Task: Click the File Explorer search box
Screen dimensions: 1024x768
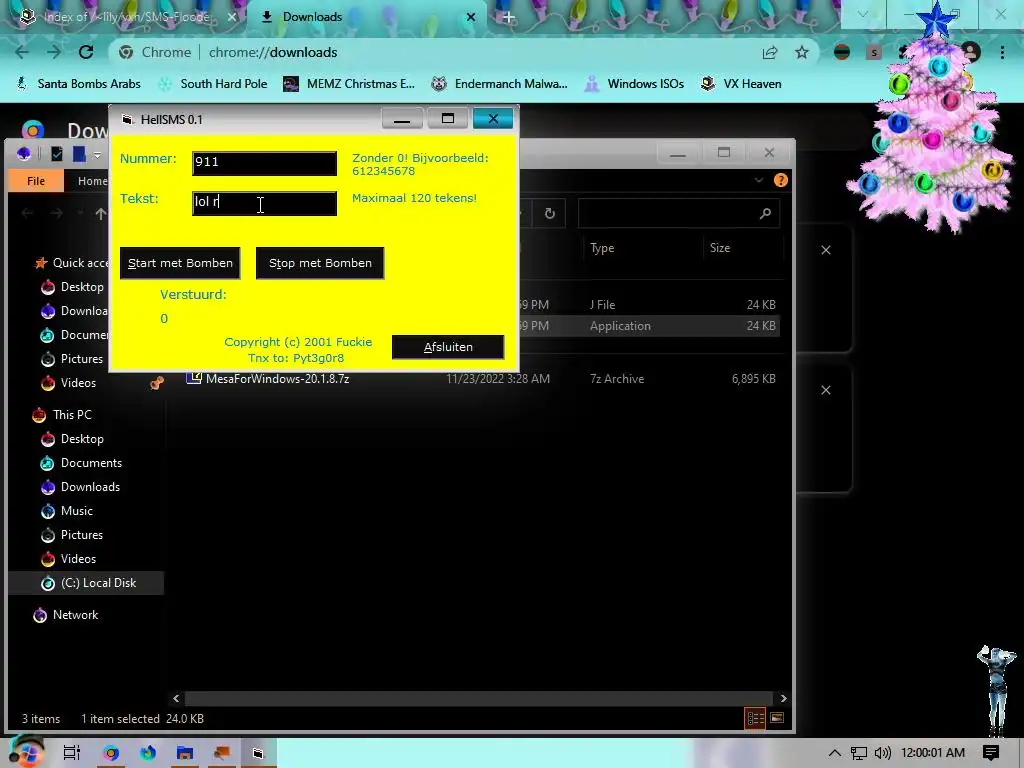Action: point(679,214)
